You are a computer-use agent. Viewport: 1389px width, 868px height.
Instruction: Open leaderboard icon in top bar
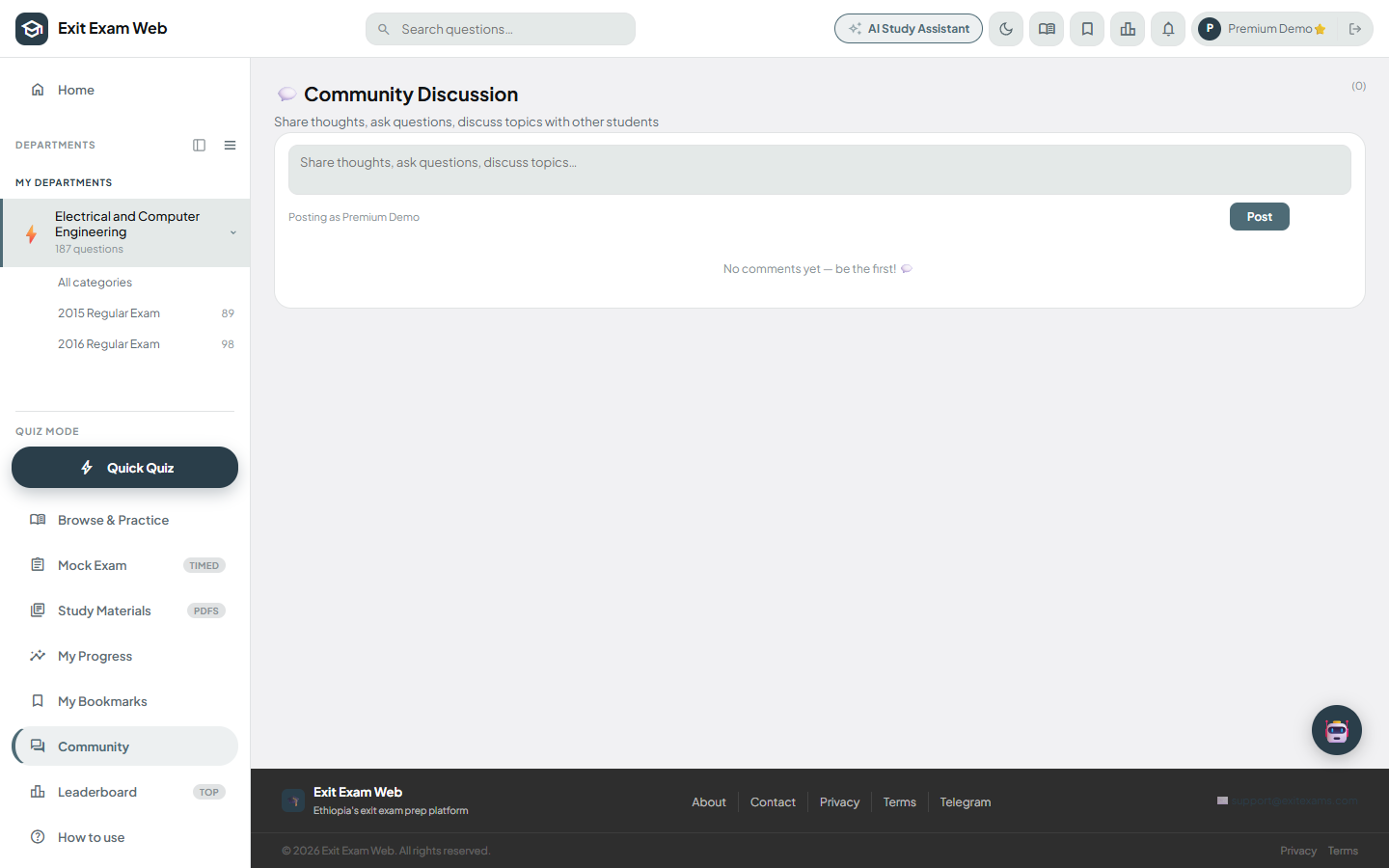pos(1128,29)
